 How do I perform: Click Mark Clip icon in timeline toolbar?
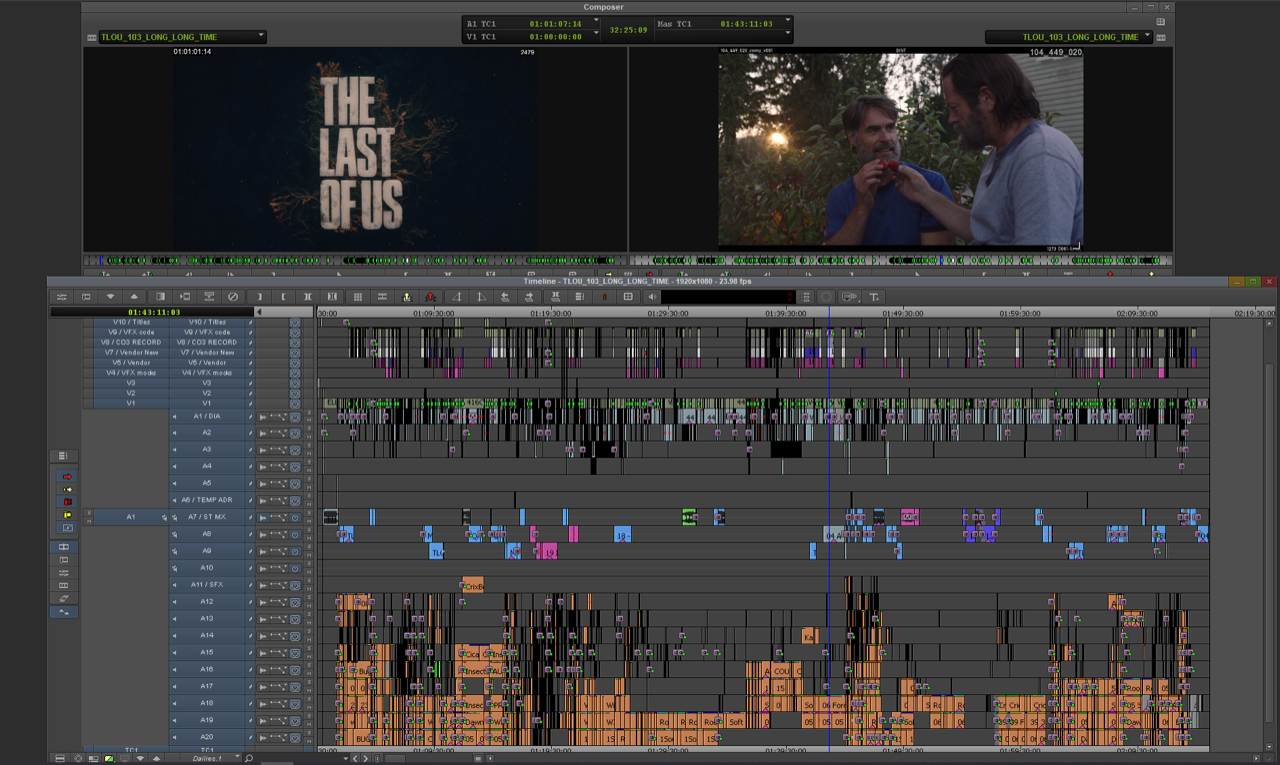(308, 297)
